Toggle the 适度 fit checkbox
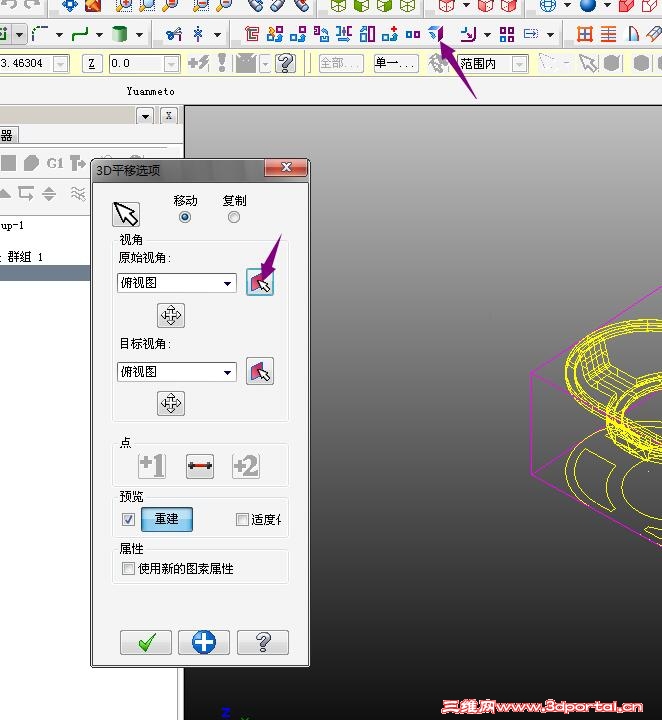The image size is (662, 720). [x=242, y=519]
